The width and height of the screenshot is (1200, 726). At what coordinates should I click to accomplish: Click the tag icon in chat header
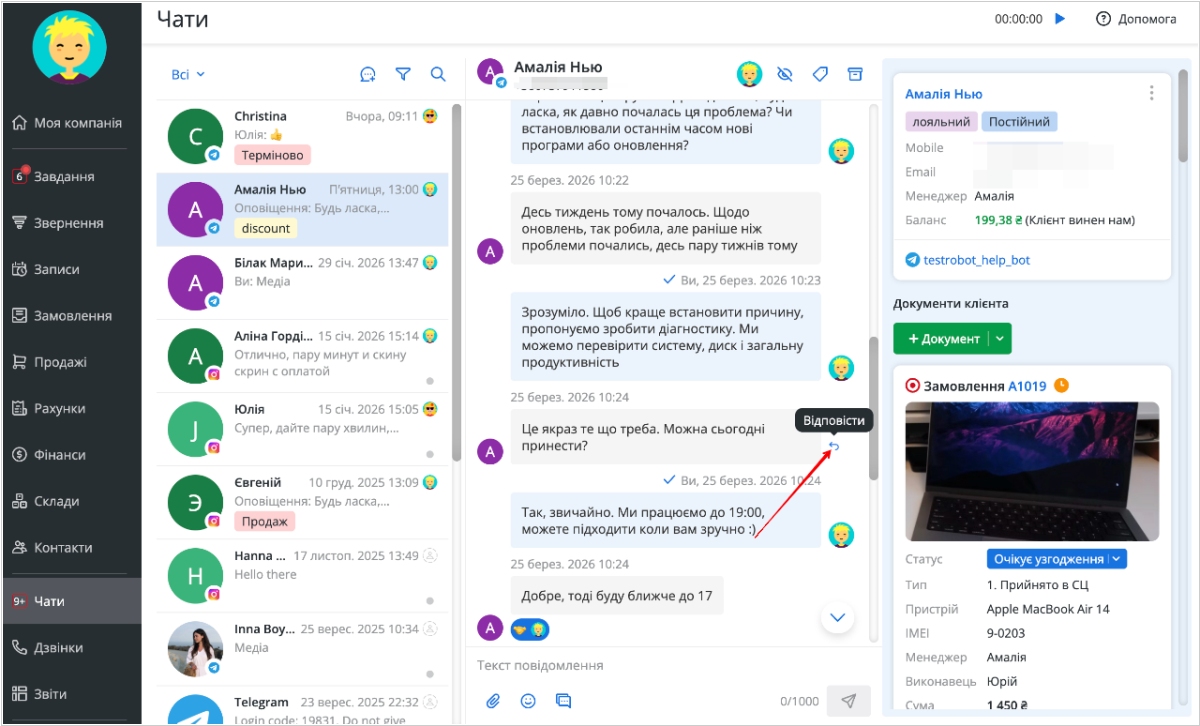click(820, 74)
